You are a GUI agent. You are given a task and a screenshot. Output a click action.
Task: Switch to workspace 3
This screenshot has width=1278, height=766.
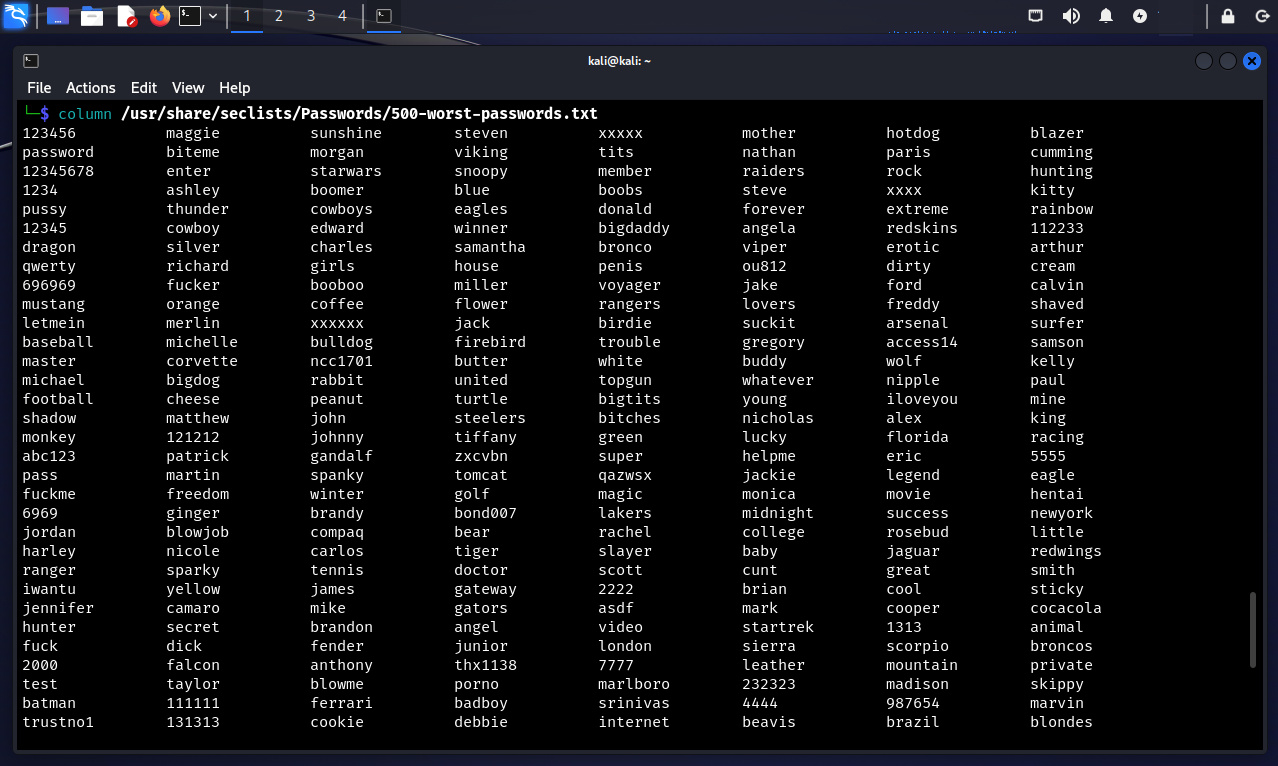coord(311,16)
